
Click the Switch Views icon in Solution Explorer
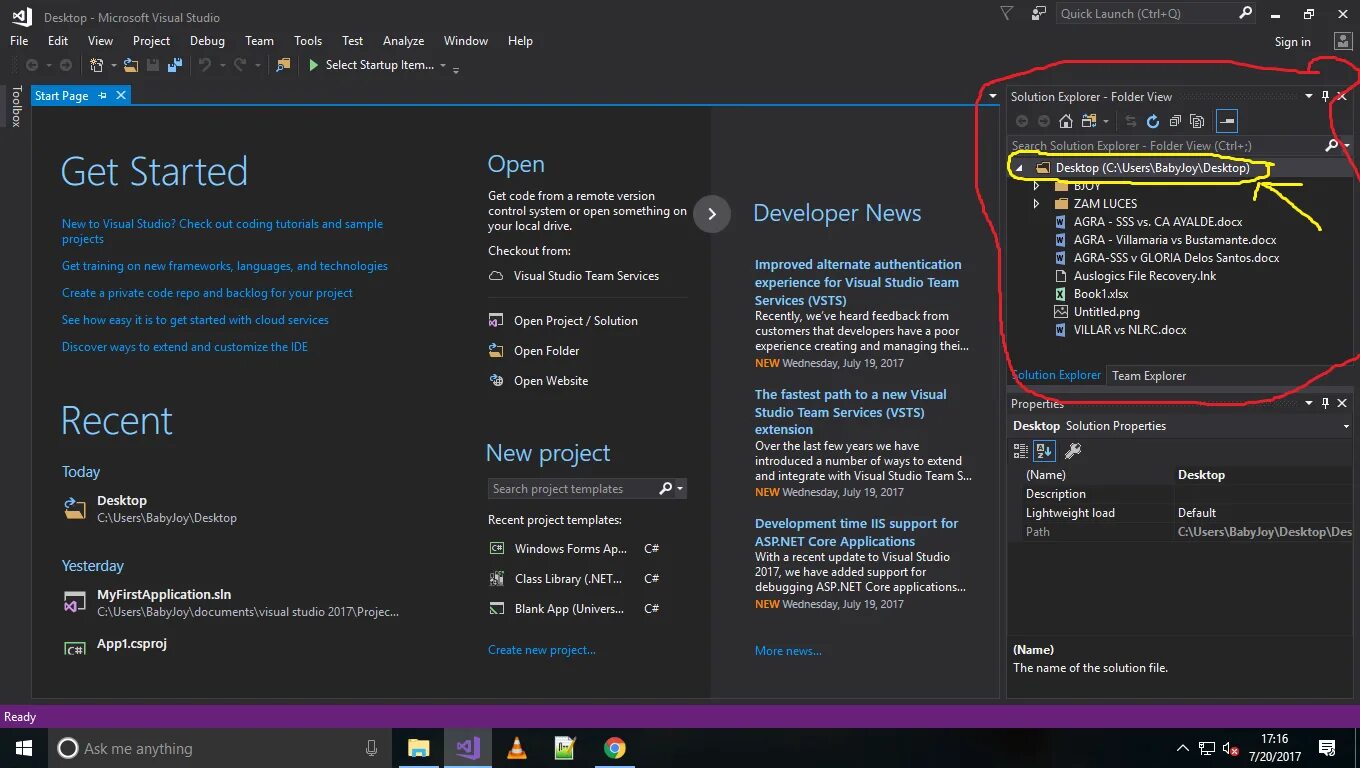[x=1087, y=121]
